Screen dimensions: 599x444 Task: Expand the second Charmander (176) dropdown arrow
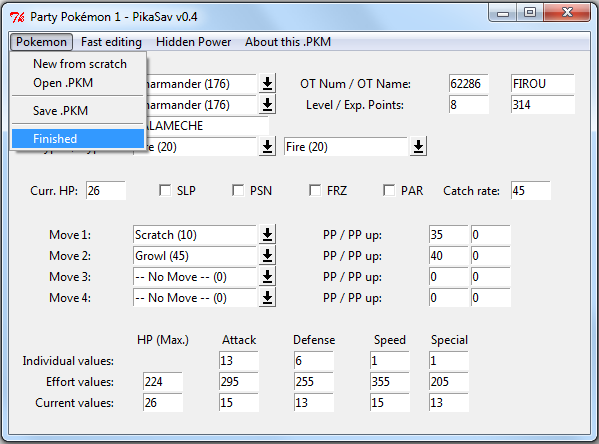267,105
